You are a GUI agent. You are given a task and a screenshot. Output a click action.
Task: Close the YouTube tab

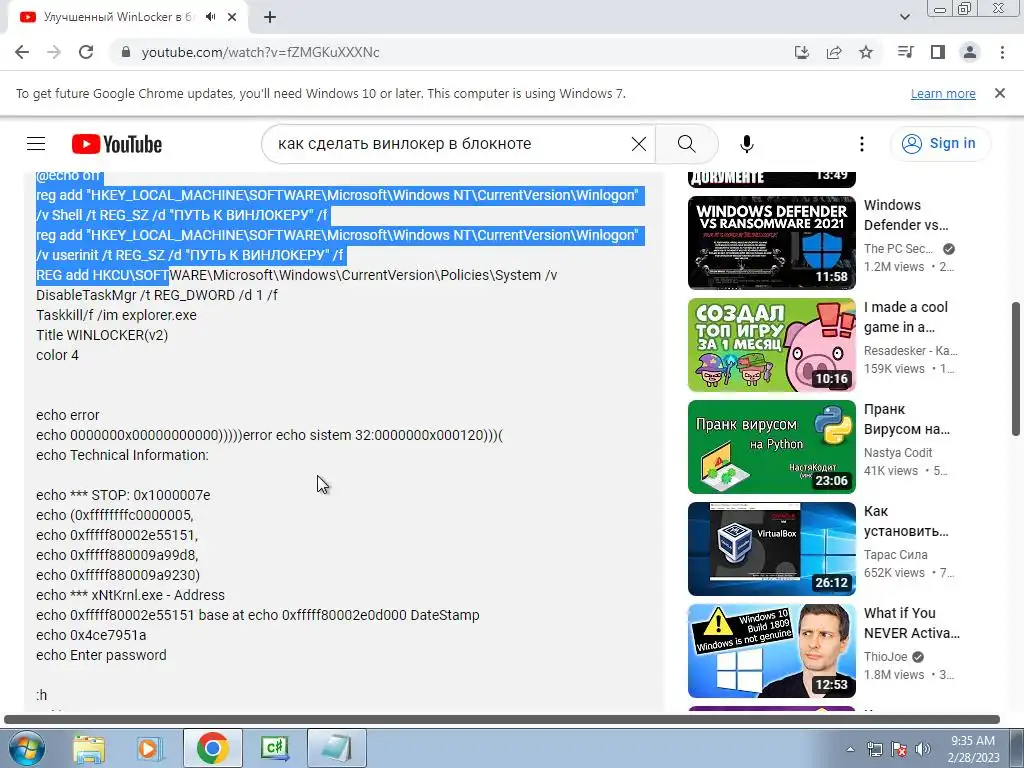click(232, 17)
